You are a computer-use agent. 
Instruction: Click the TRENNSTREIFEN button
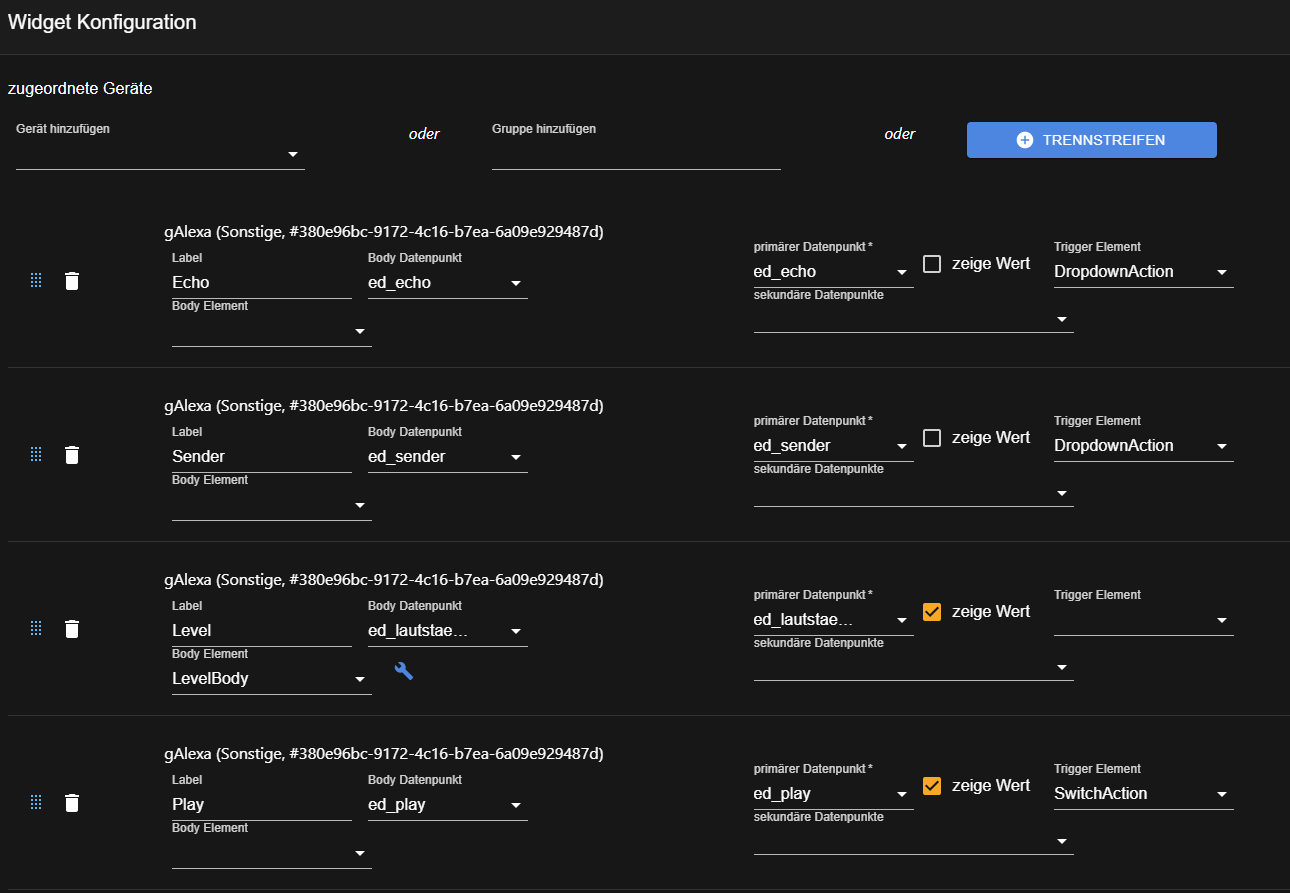tap(1092, 140)
